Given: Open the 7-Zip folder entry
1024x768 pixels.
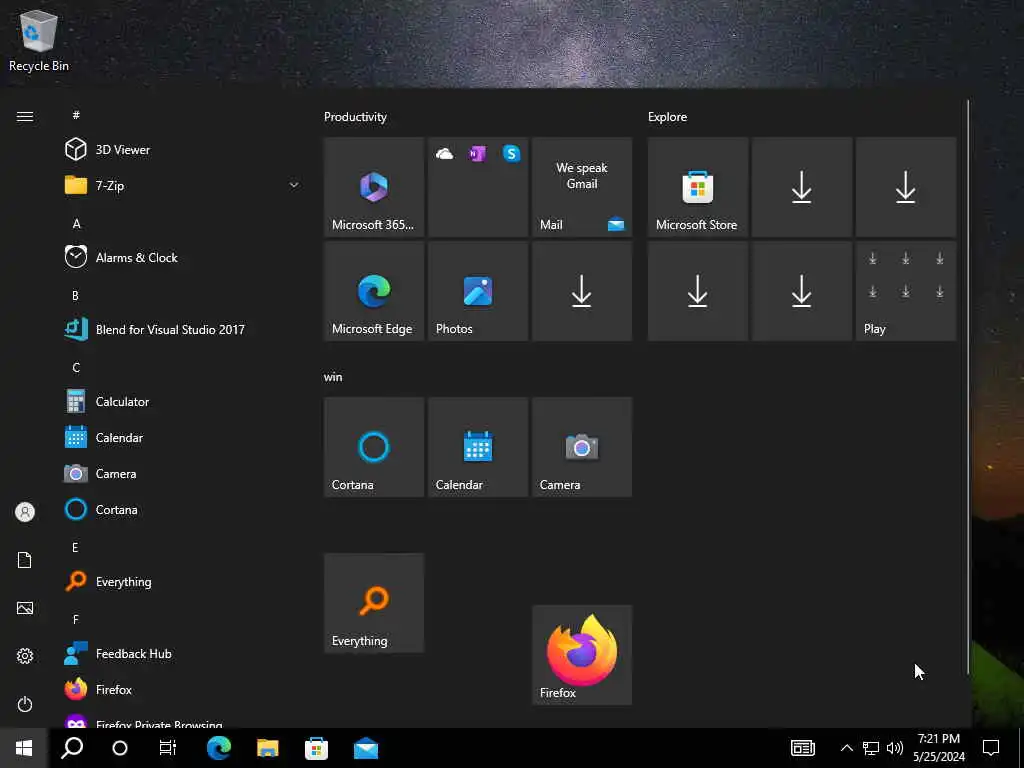Looking at the screenshot, I should [183, 185].
